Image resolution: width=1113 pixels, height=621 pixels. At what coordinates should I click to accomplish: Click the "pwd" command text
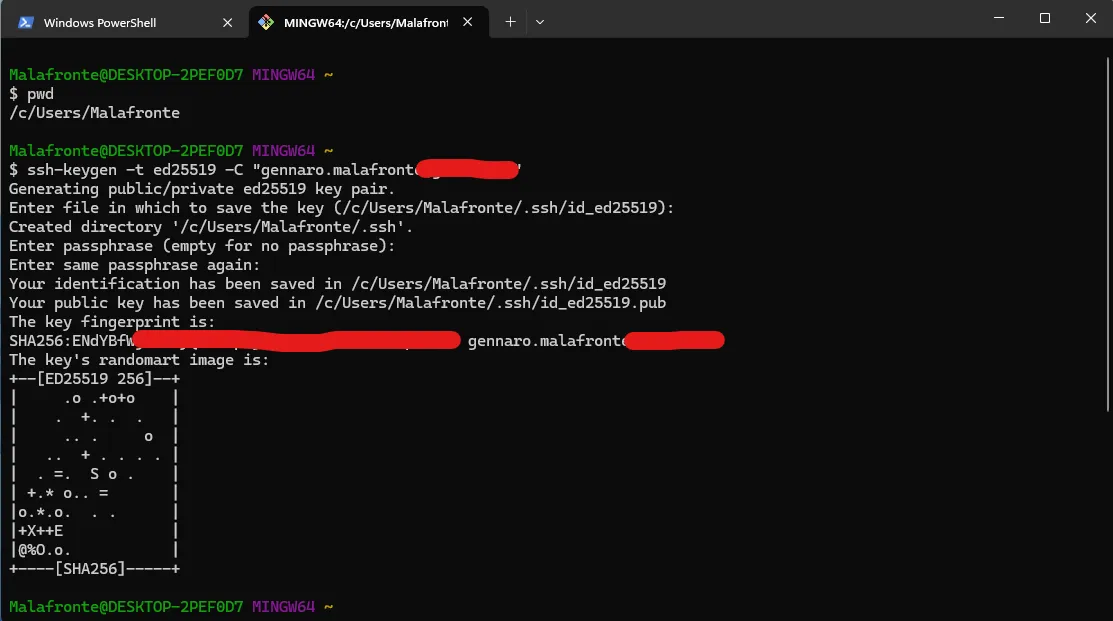pyautogui.click(x=40, y=94)
